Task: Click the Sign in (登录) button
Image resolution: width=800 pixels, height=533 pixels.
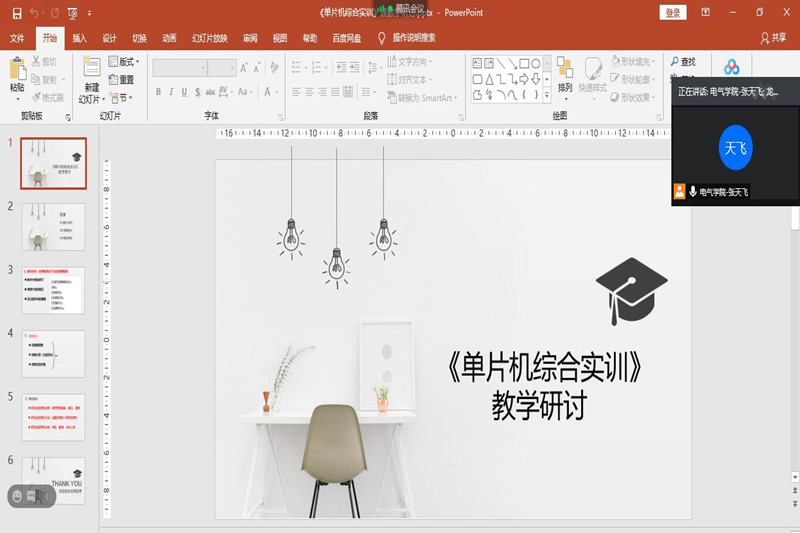Action: [673, 13]
